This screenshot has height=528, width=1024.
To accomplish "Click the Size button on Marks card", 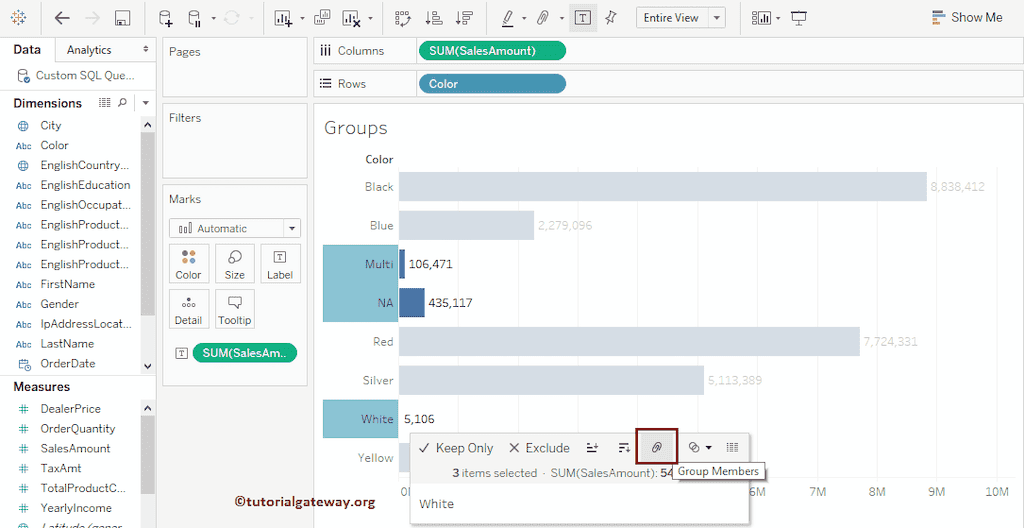I will click(x=234, y=263).
